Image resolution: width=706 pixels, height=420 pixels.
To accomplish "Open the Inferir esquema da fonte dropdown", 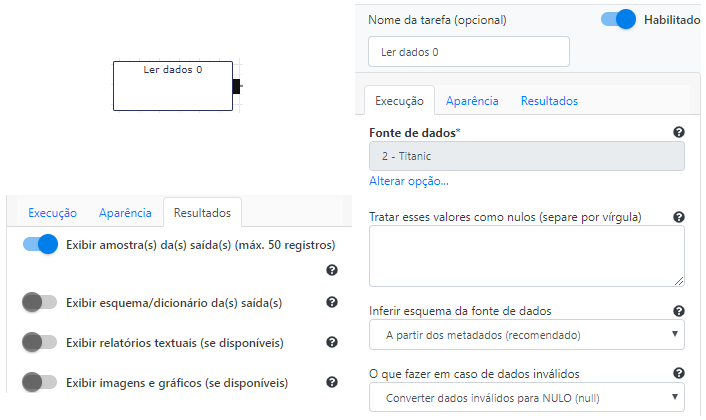I will point(527,335).
